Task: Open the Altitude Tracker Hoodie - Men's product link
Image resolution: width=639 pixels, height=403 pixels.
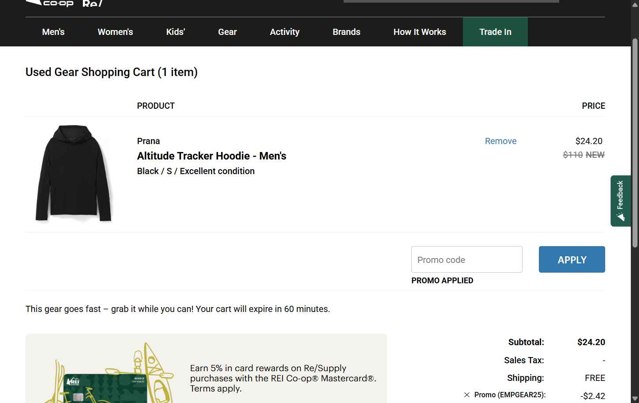Action: [211, 156]
